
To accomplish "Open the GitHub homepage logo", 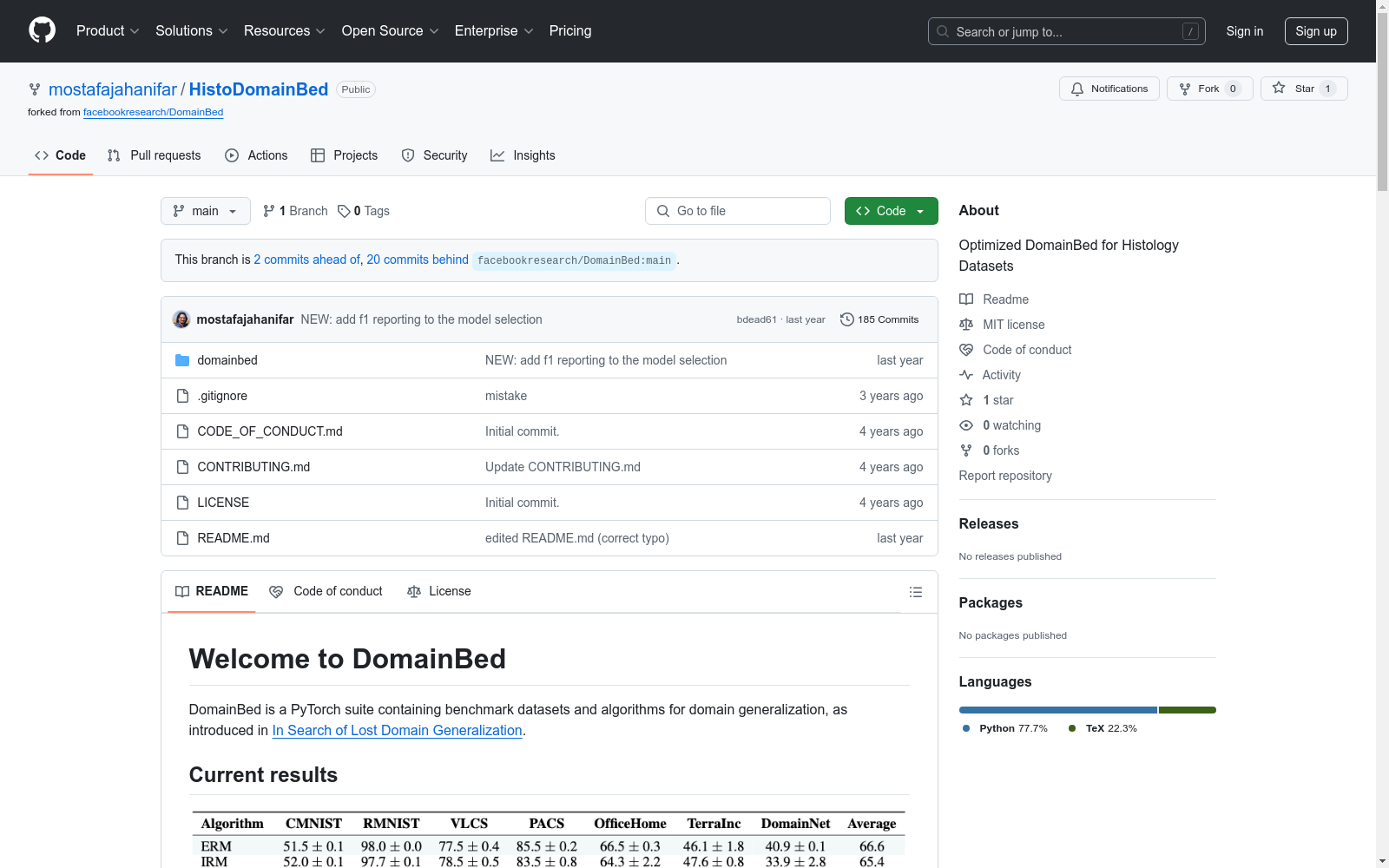I will 42,30.
